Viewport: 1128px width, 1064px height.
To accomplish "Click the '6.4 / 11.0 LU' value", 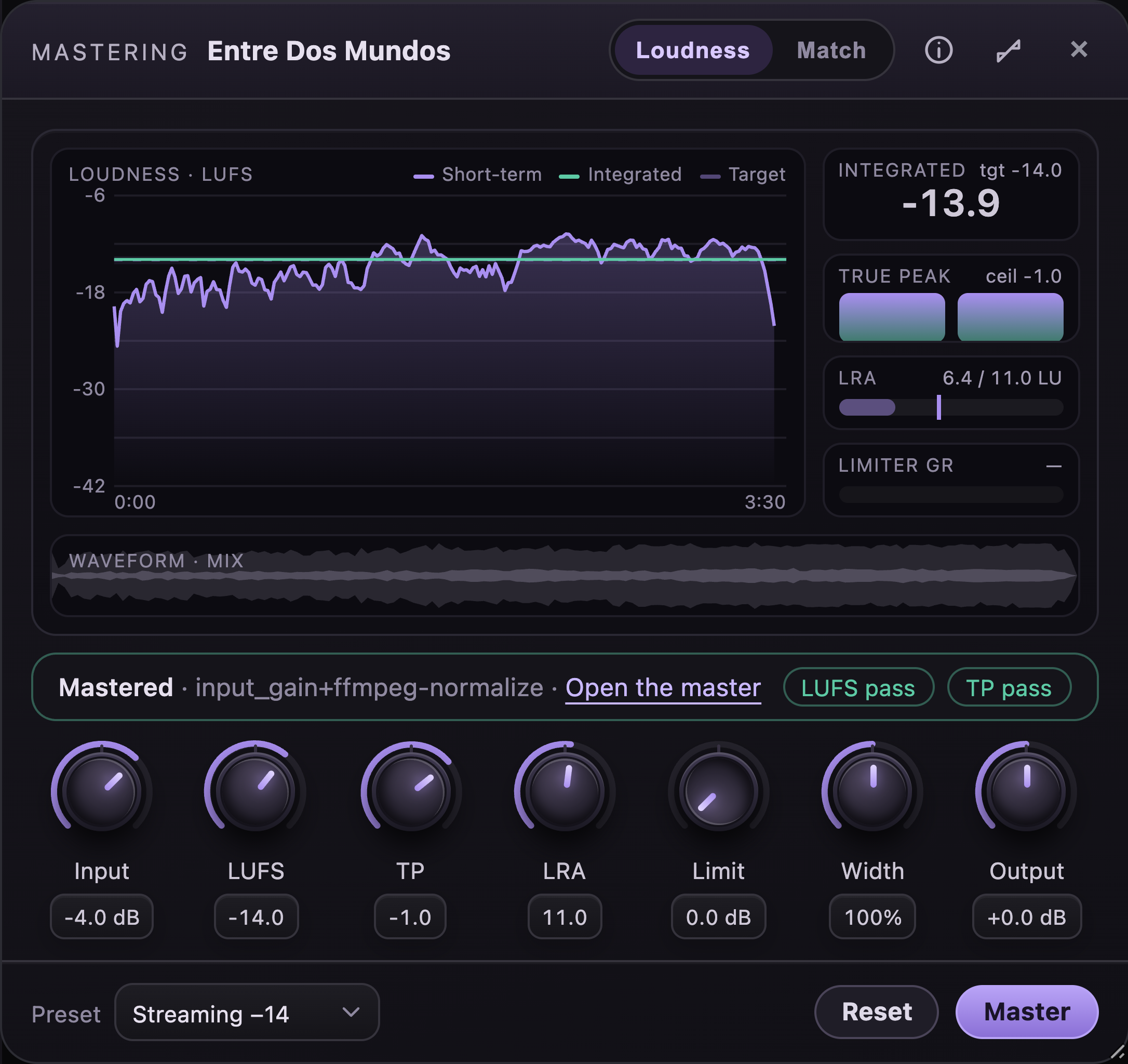I will [1002, 378].
